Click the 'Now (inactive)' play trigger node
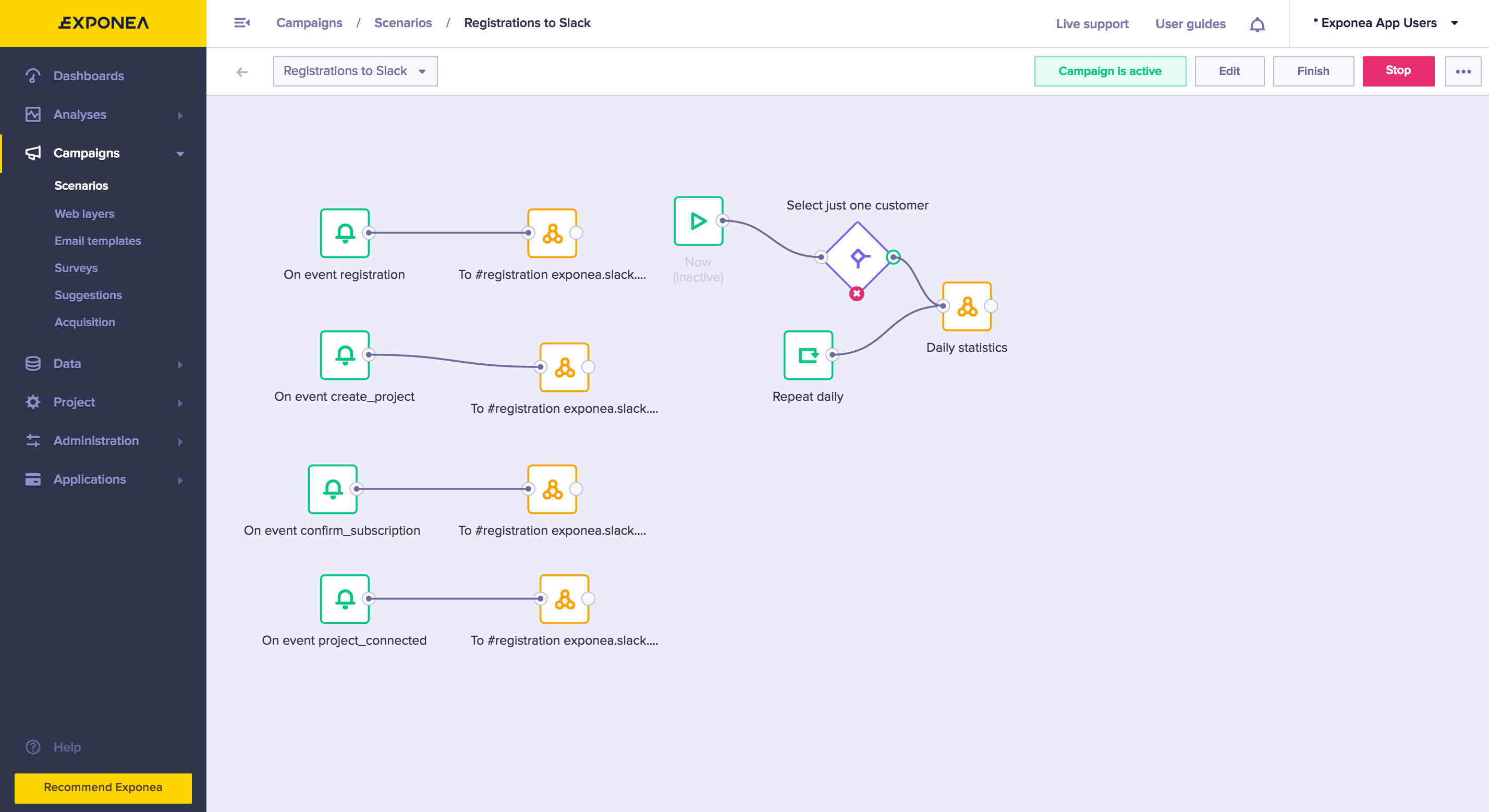This screenshot has height=812, width=1489. click(698, 221)
